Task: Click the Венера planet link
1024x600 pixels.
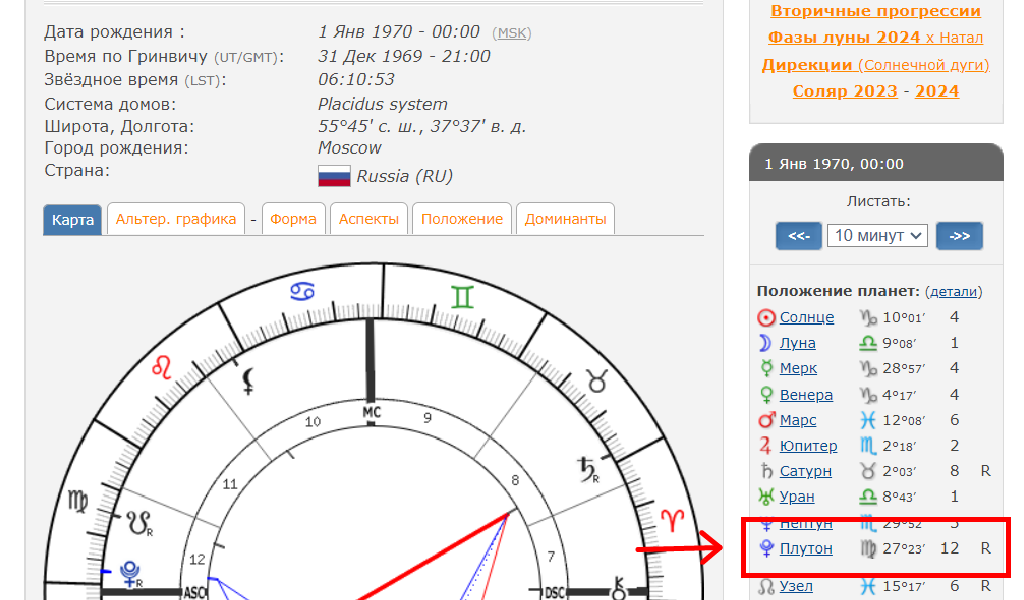Action: point(806,395)
